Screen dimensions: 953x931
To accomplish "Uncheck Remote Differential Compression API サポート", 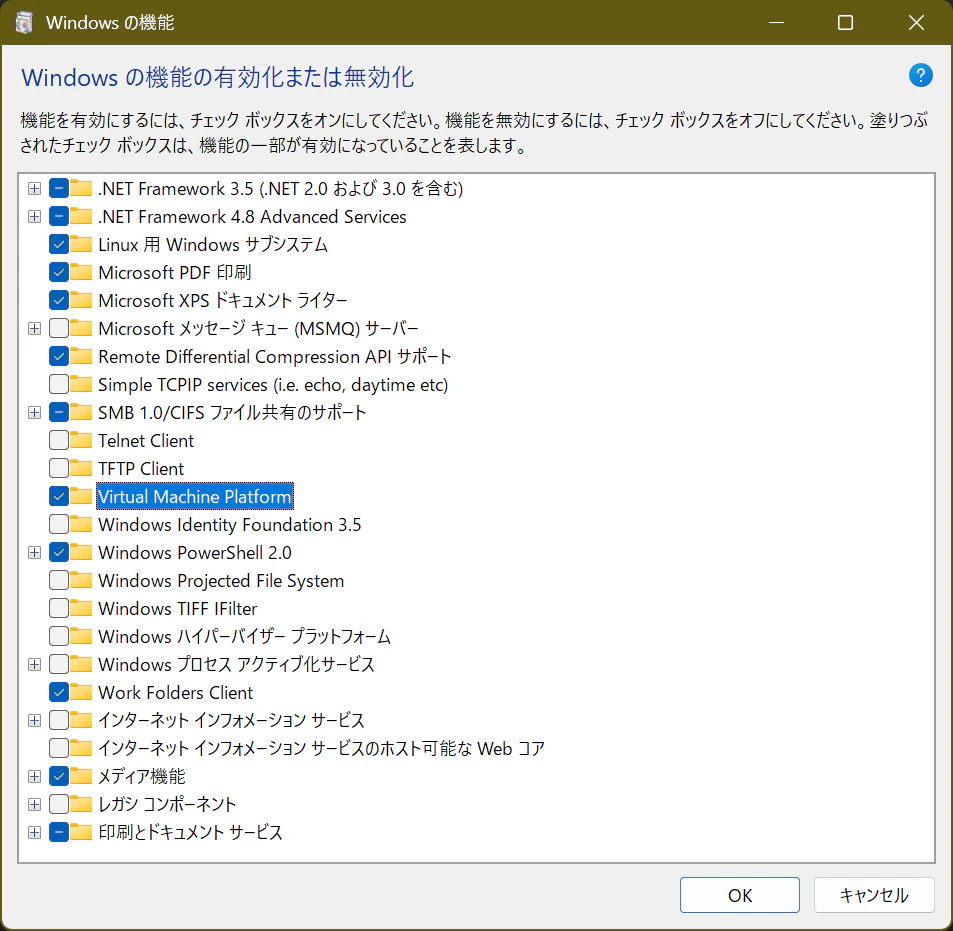I will pos(59,356).
